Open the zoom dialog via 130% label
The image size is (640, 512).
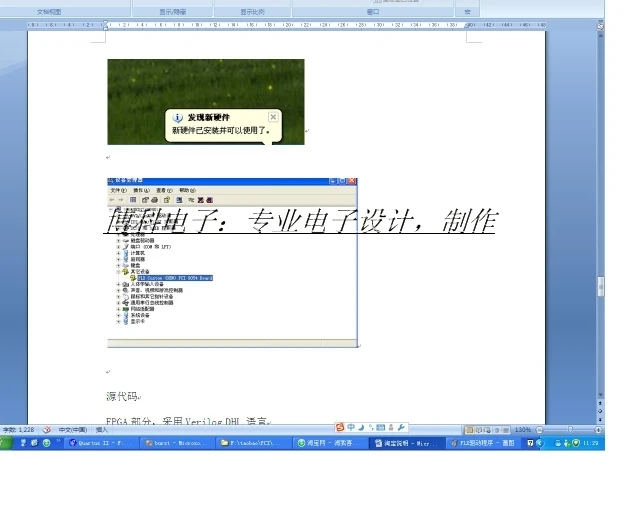pyautogui.click(x=522, y=430)
